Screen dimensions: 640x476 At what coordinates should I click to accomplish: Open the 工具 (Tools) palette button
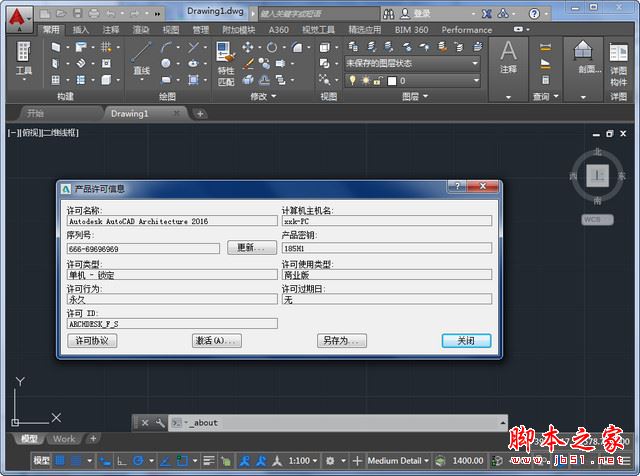pos(24,60)
